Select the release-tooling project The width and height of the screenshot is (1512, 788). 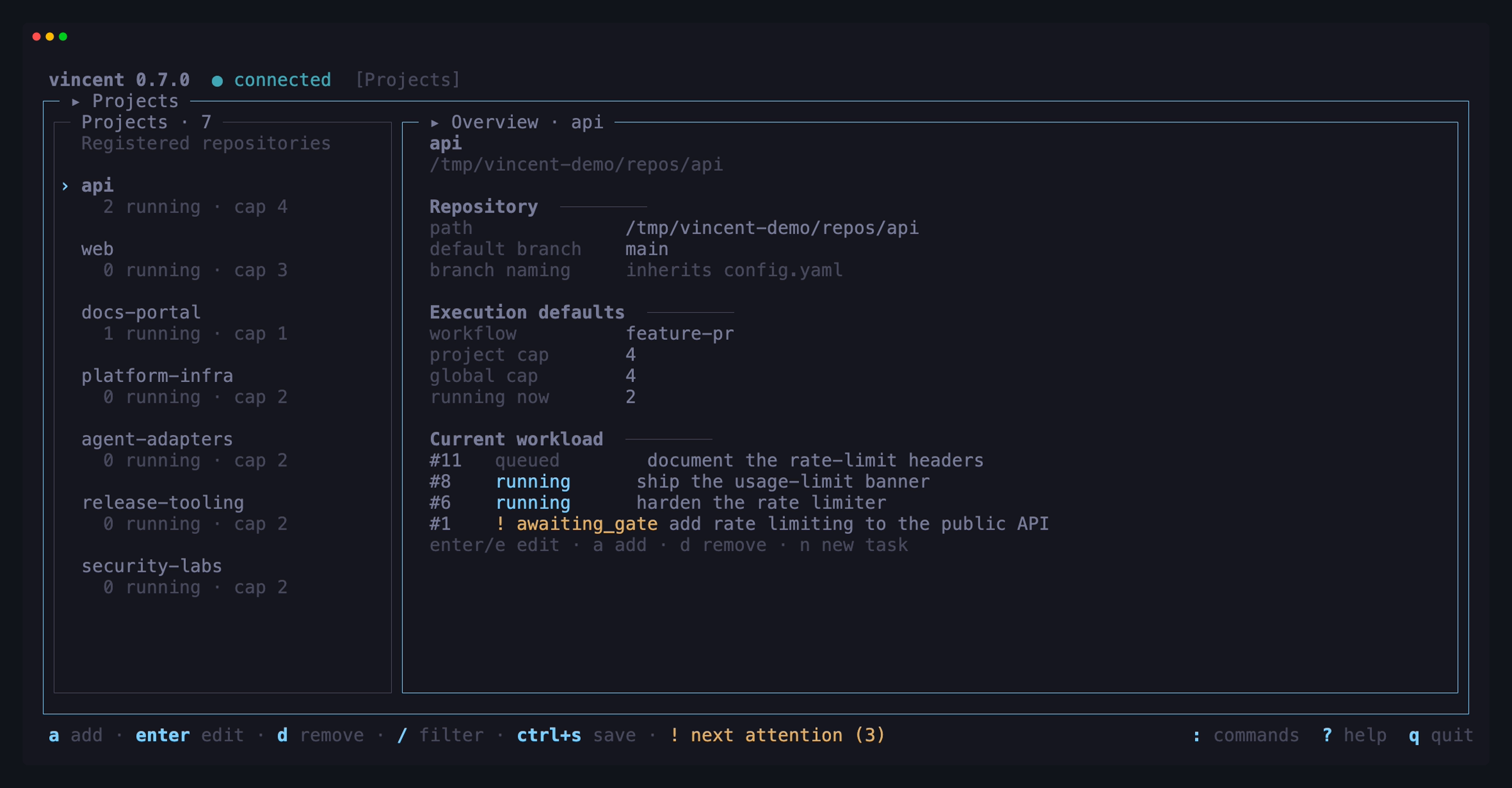click(x=163, y=502)
